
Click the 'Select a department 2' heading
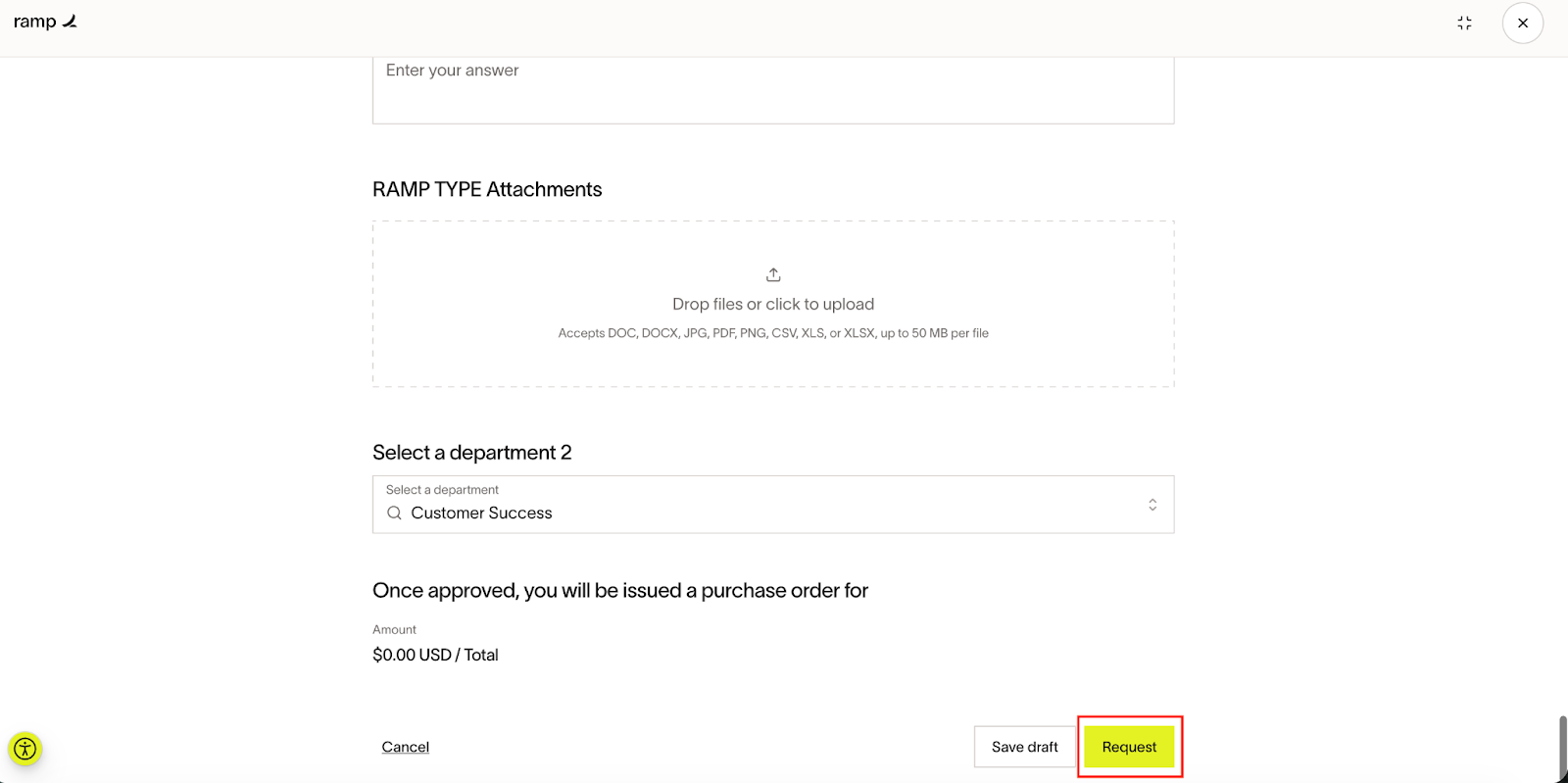point(471,453)
